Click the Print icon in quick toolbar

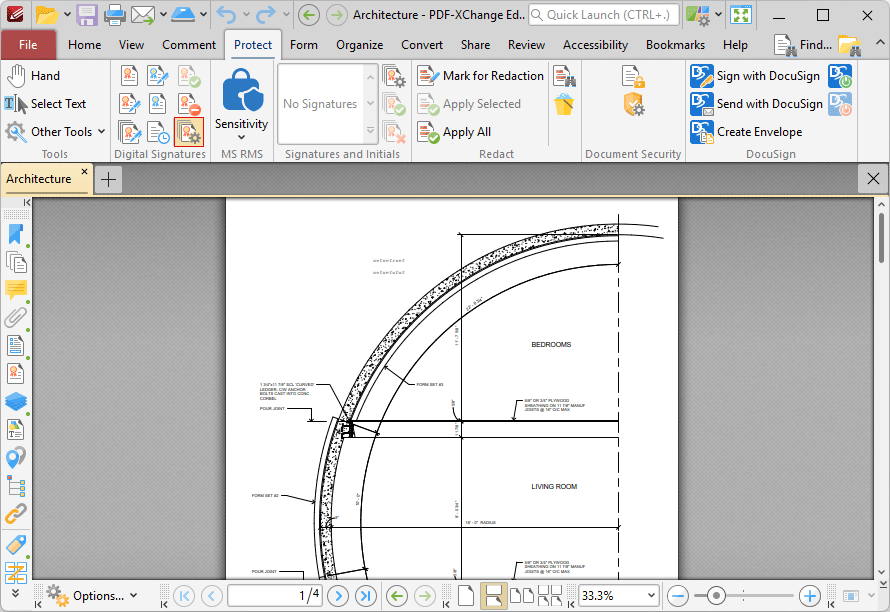point(114,15)
